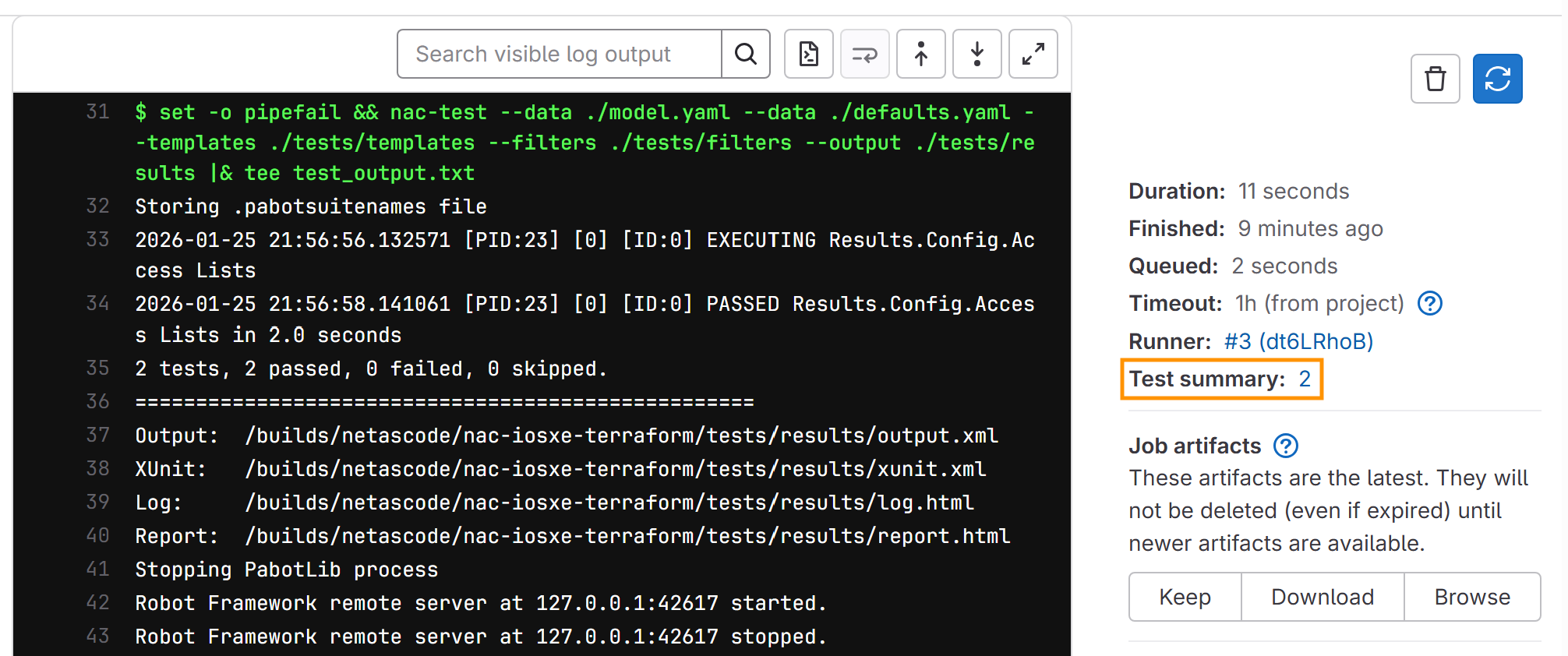Jump to bottom of log
The height and width of the screenshot is (656, 1568).
[x=976, y=54]
